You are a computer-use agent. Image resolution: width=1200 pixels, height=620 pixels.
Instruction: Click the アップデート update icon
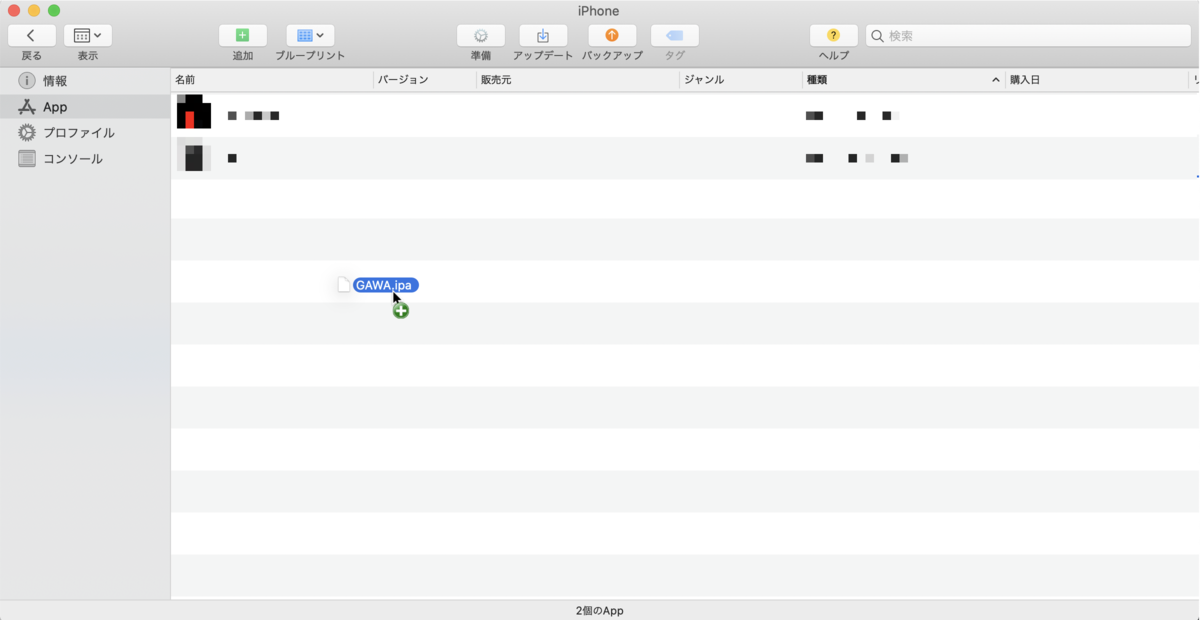pos(543,36)
